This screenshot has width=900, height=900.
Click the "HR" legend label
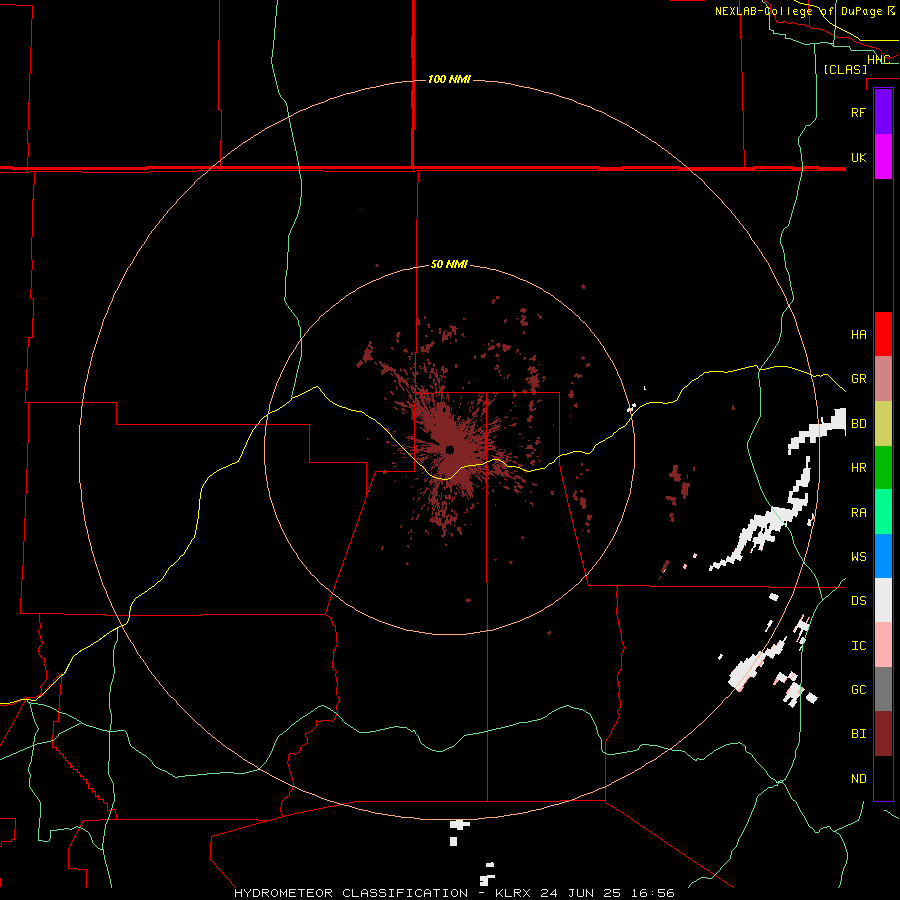pyautogui.click(x=858, y=468)
